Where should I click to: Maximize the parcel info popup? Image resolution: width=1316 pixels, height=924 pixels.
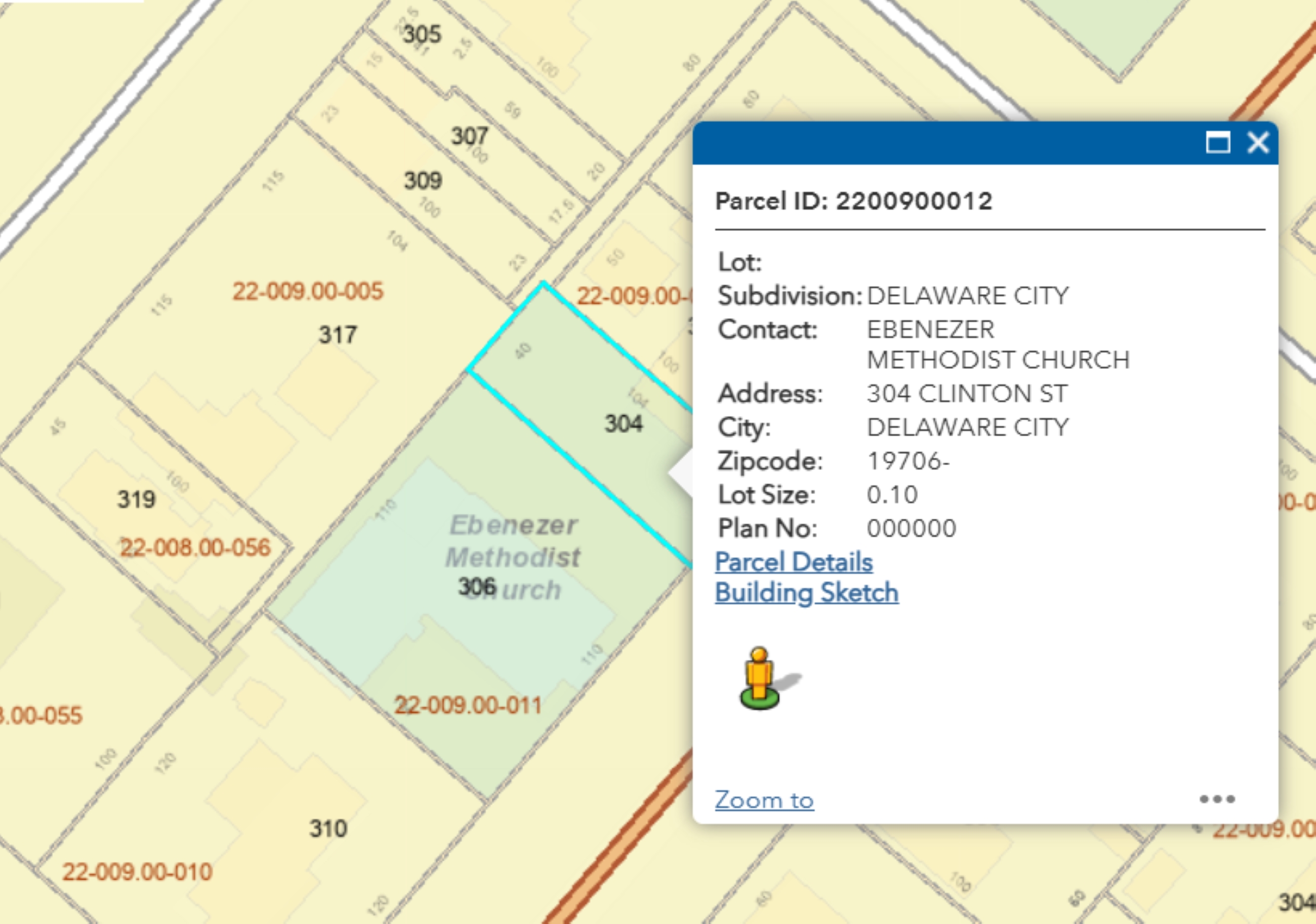click(x=1217, y=142)
